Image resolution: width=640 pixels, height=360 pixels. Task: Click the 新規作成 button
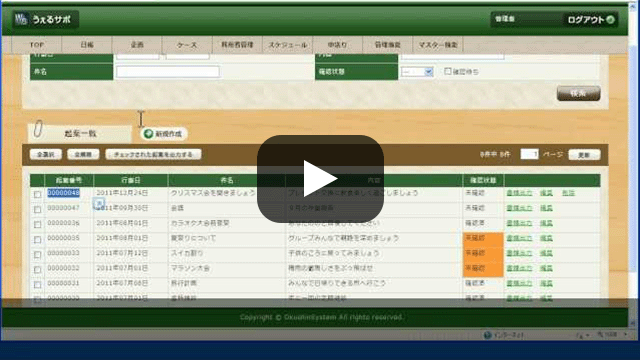click(164, 133)
